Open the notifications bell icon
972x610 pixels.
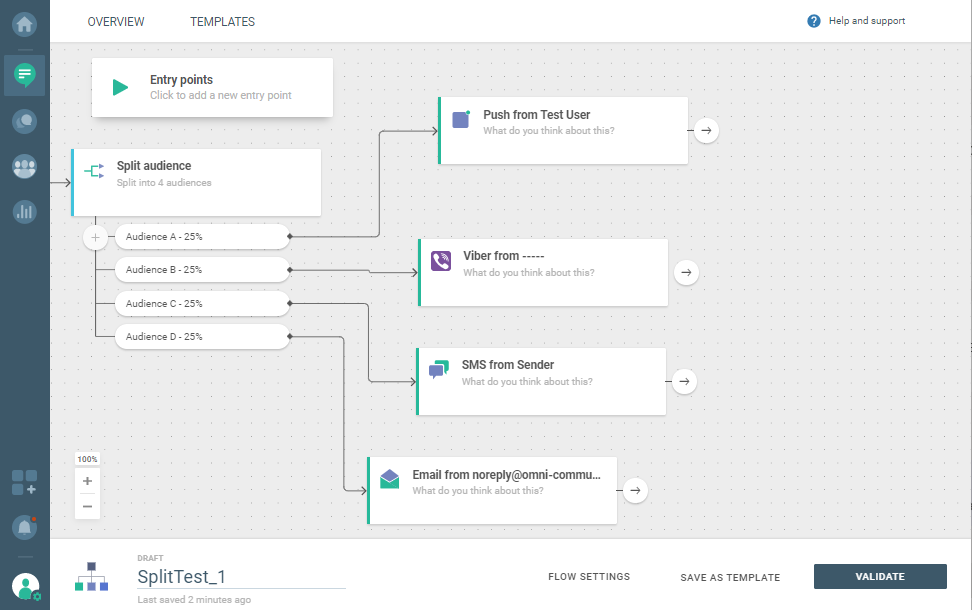pos(24,526)
